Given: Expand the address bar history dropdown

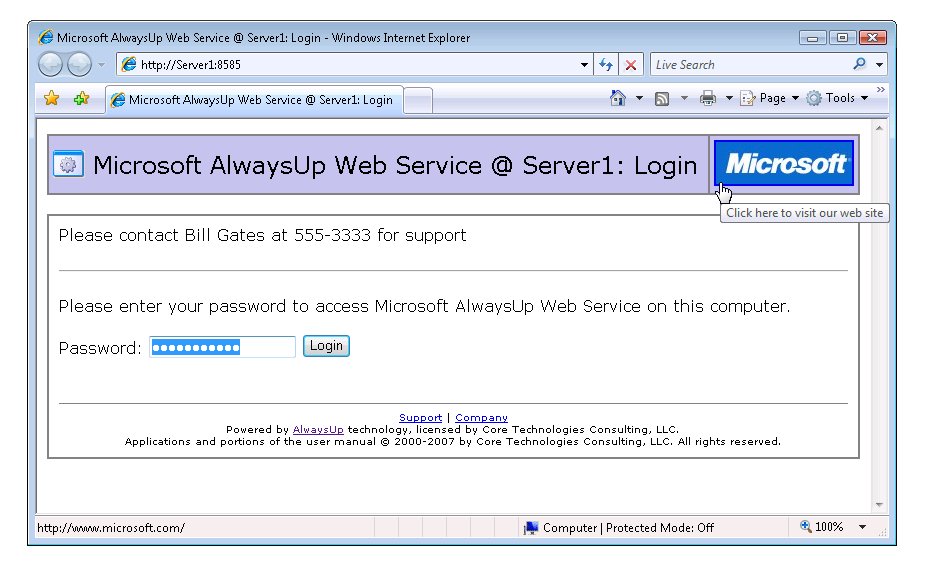Looking at the screenshot, I should 584,65.
